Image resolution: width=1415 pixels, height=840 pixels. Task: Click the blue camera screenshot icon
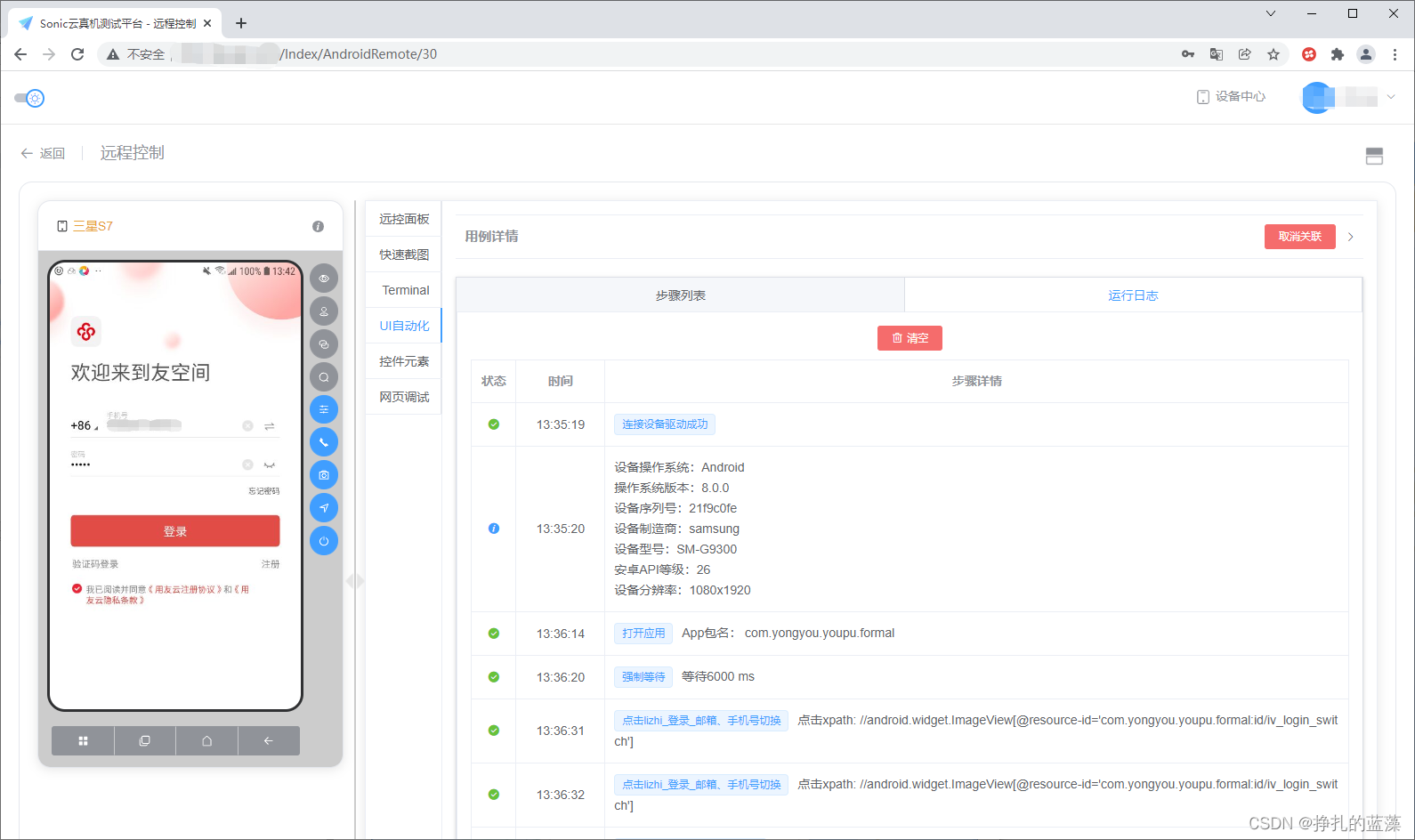(324, 475)
